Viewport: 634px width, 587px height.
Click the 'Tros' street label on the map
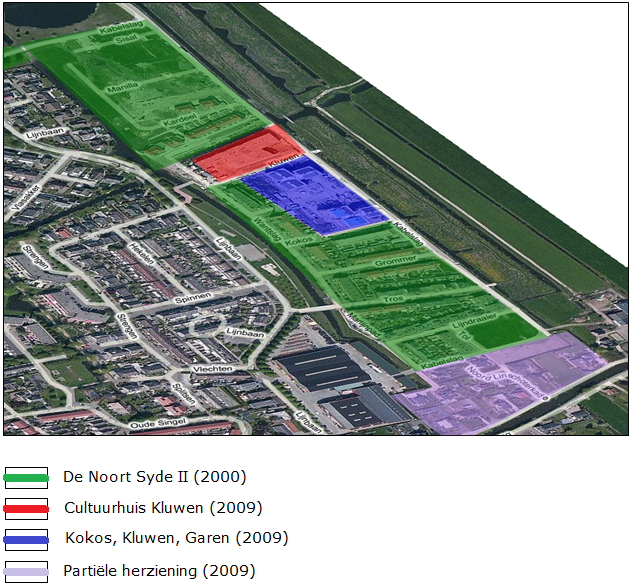393,299
